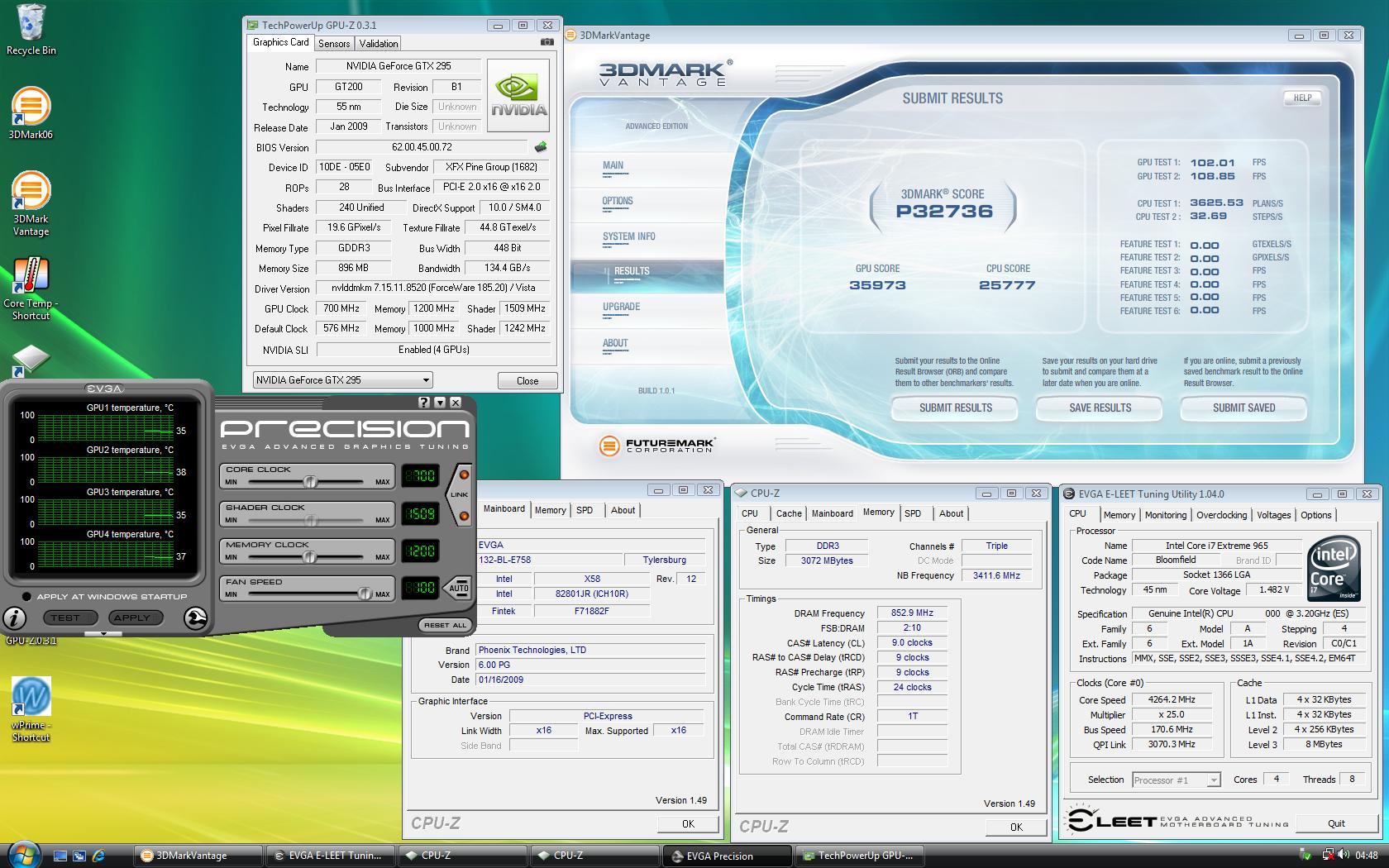
Task: Click HELP button in 3DMark Vantage
Action: (x=1302, y=98)
